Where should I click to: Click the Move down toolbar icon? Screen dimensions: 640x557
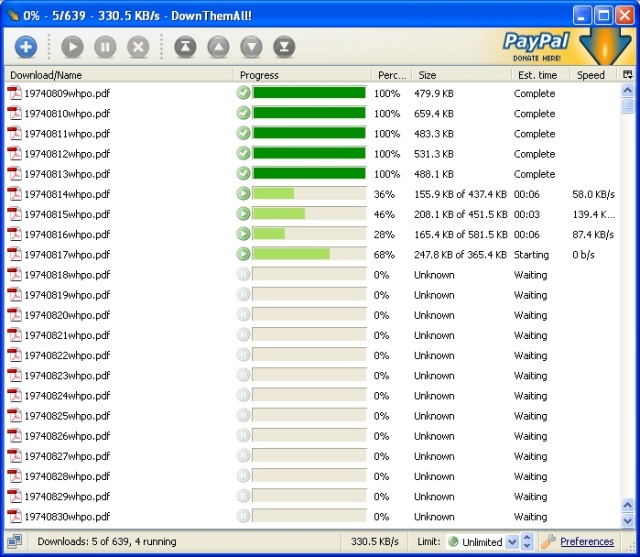coord(251,47)
